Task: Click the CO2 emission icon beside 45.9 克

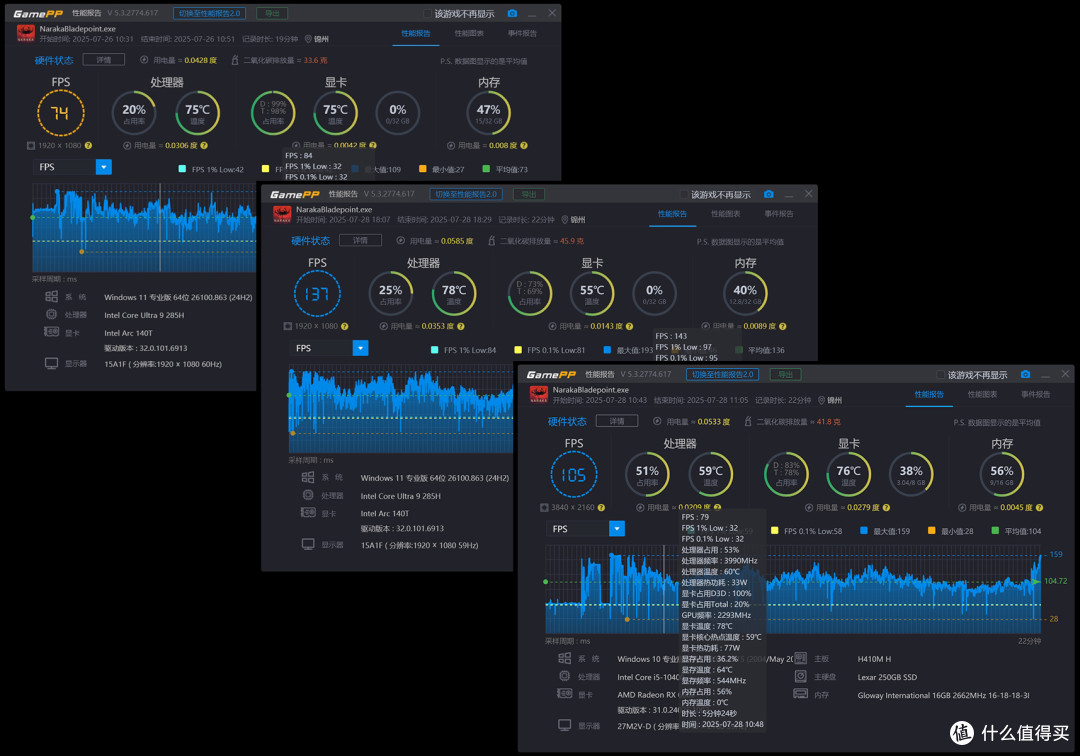Action: pos(491,241)
